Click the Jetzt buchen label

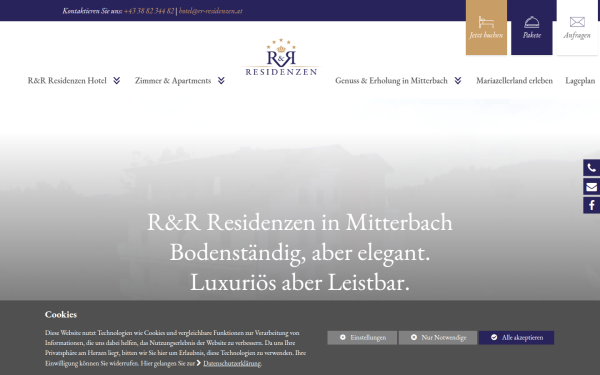[x=486, y=35]
